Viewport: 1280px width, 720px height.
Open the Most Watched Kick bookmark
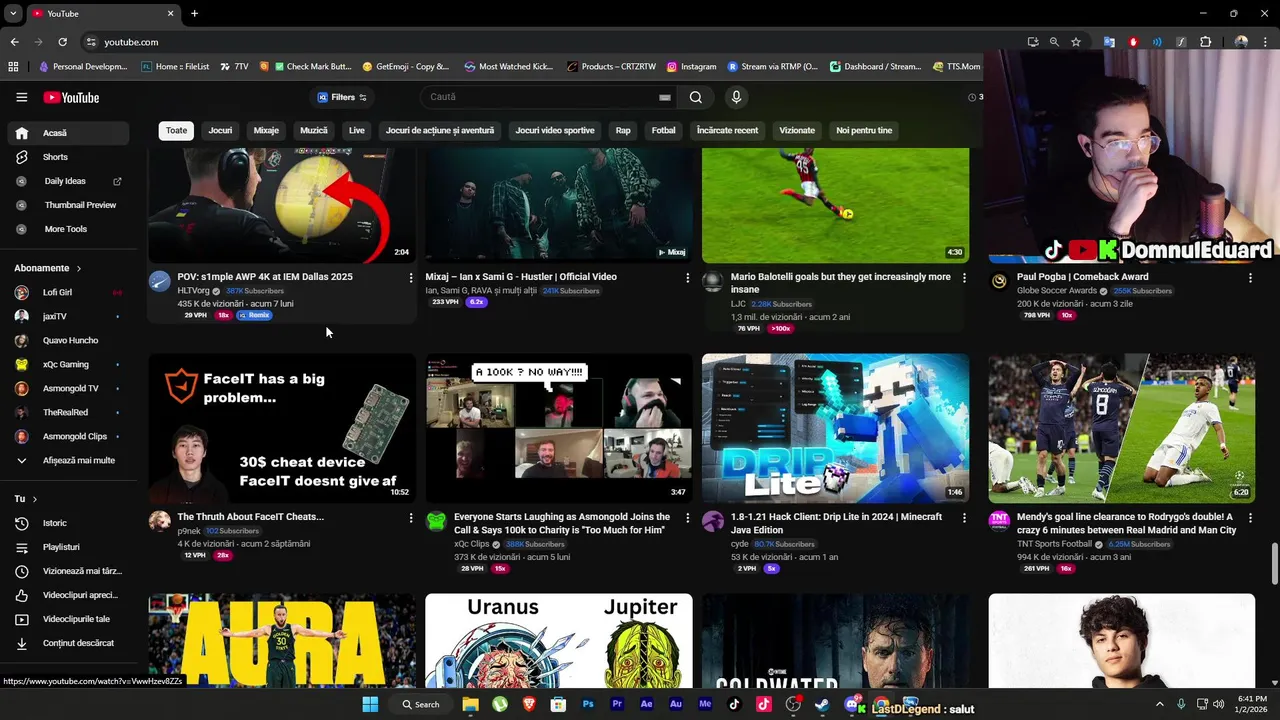click(x=509, y=66)
